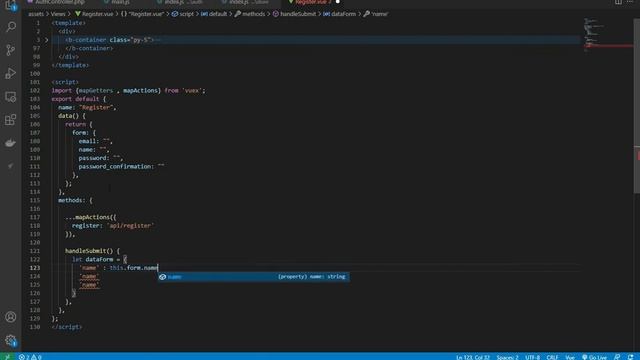This screenshot has height=360, width=640.
Task: Click 'form: {' line
Action: [x=84, y=133]
